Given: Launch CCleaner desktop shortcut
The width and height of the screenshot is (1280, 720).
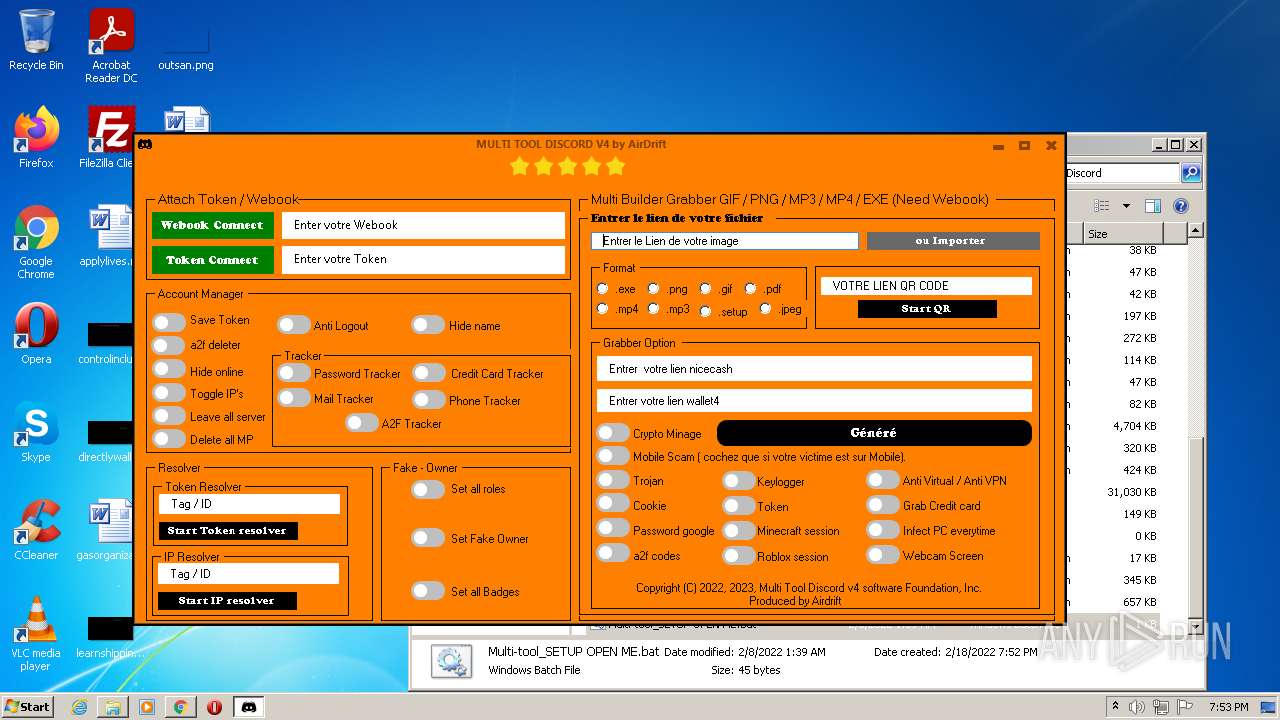Looking at the screenshot, I should [x=36, y=530].
